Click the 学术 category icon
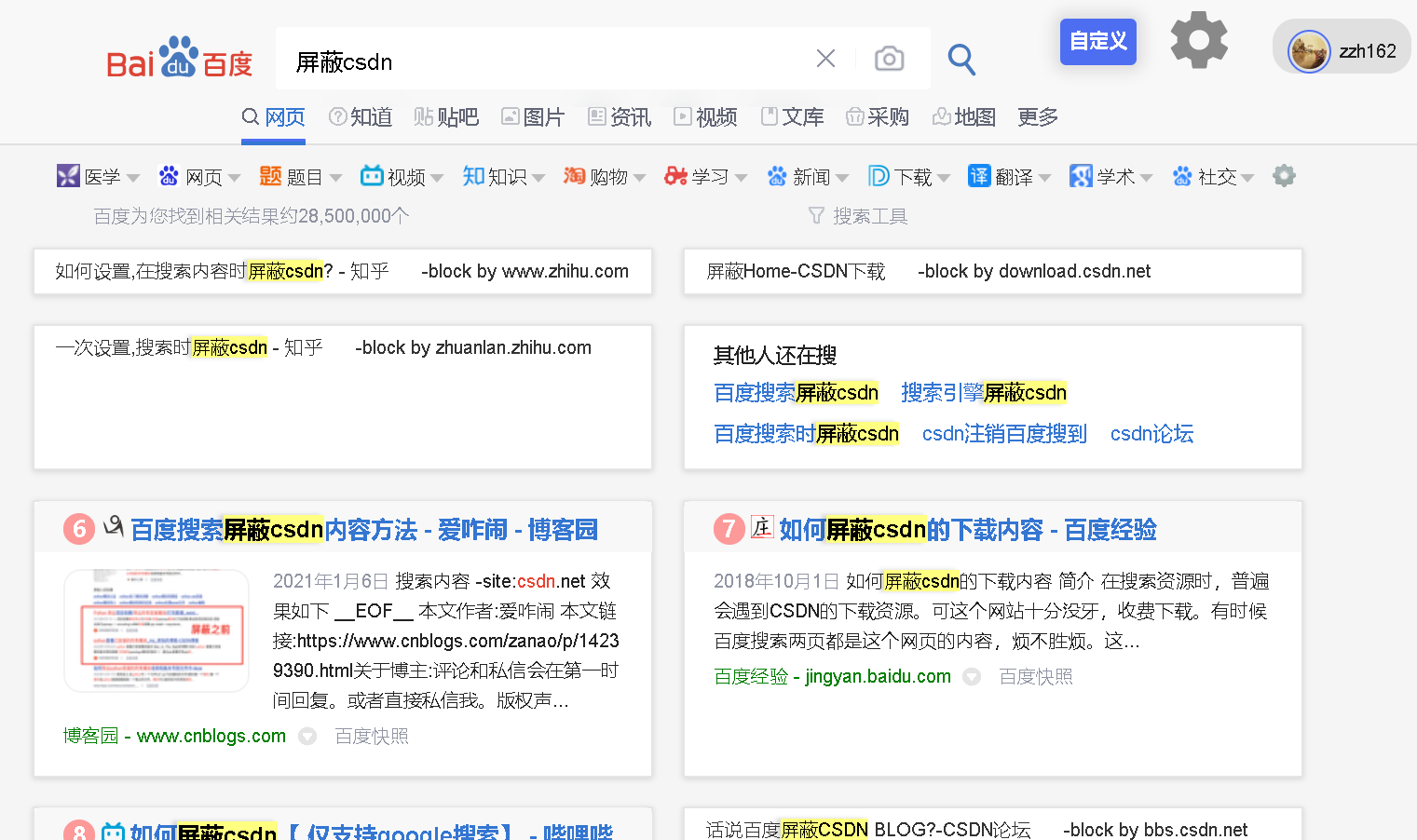 [x=1081, y=176]
